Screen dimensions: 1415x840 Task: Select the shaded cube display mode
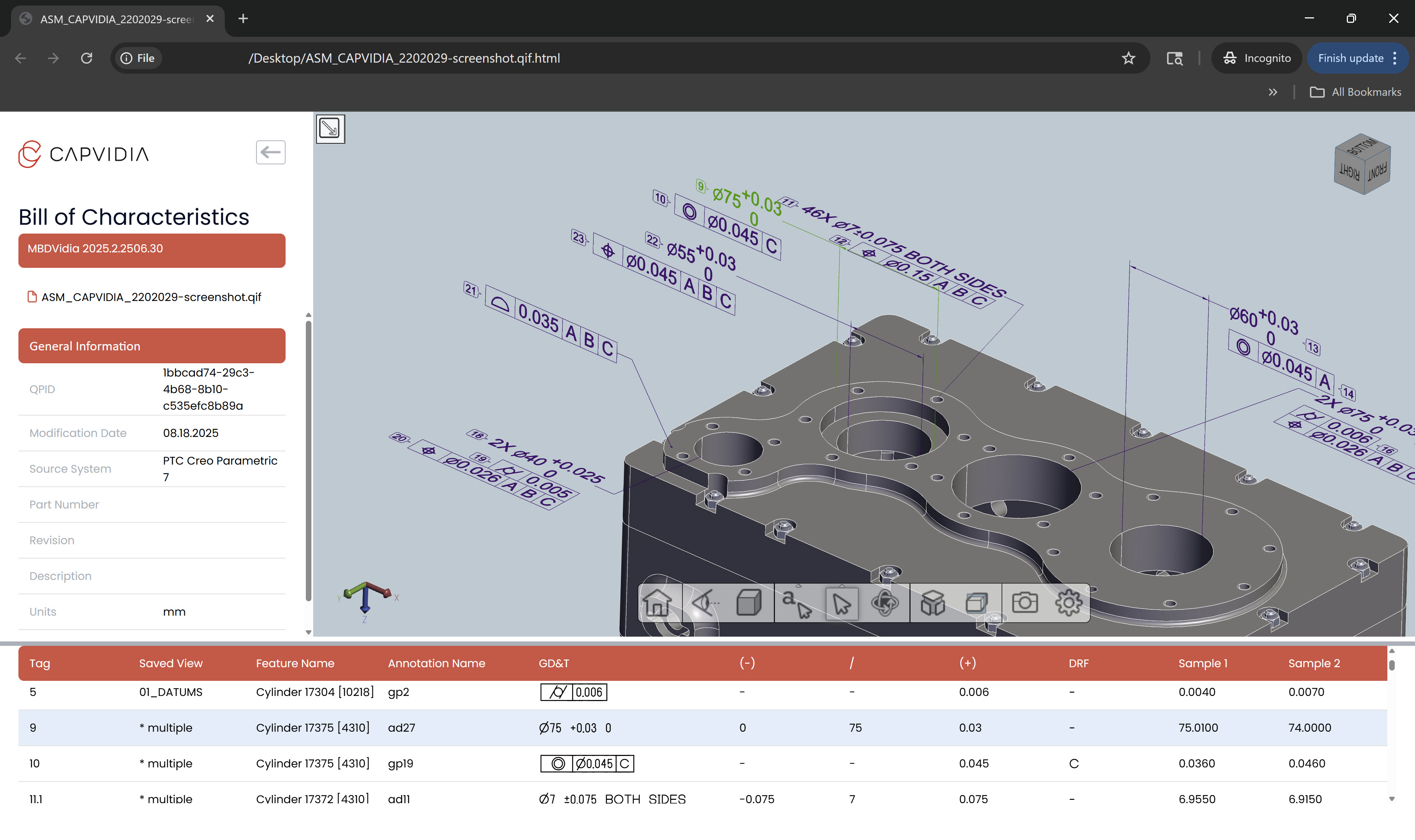[748, 603]
